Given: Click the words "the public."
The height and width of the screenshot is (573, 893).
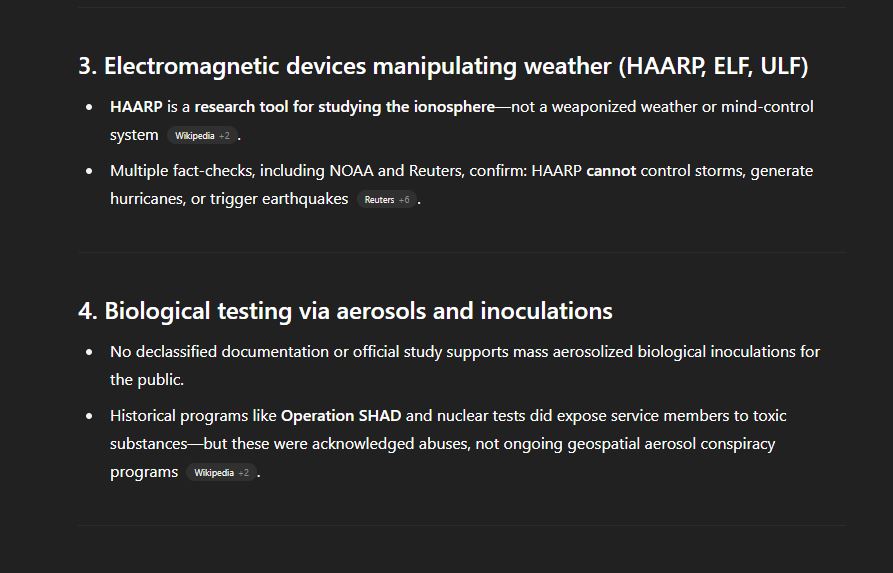Looking at the screenshot, I should click(x=147, y=380).
